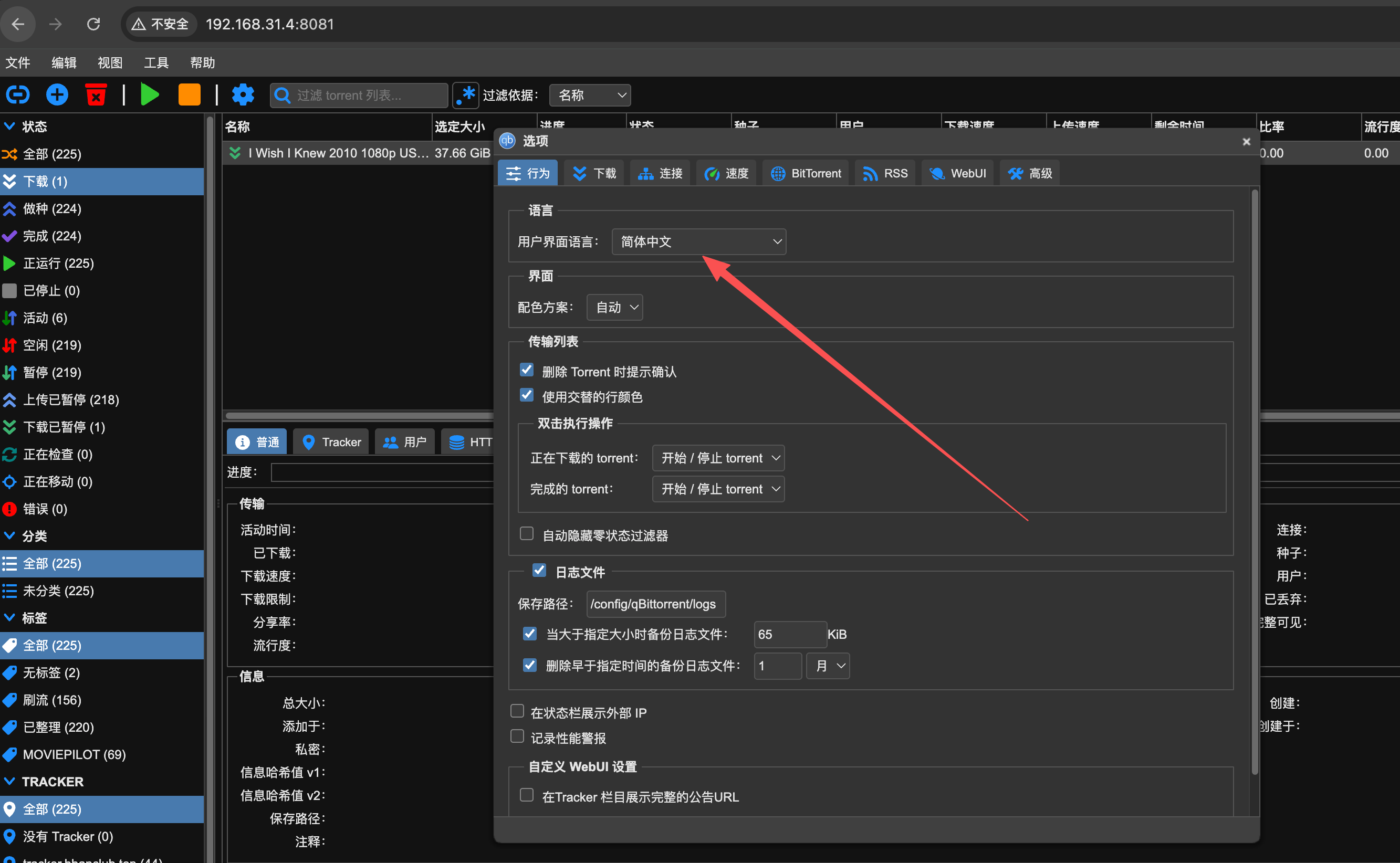Screen dimensions: 1400x863
Task: Switch to the BitTorrent options tab
Action: tap(806, 174)
